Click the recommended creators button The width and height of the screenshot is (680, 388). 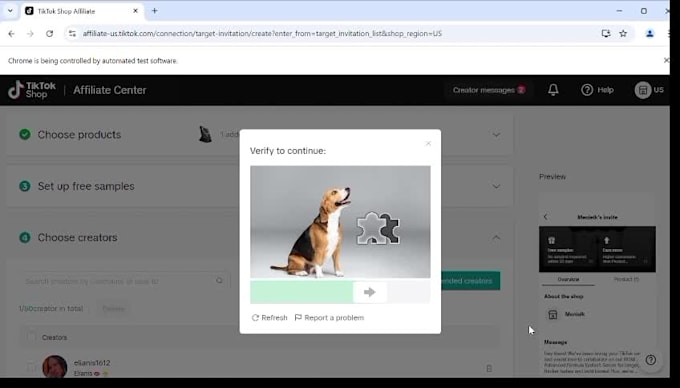pyautogui.click(x=470, y=281)
